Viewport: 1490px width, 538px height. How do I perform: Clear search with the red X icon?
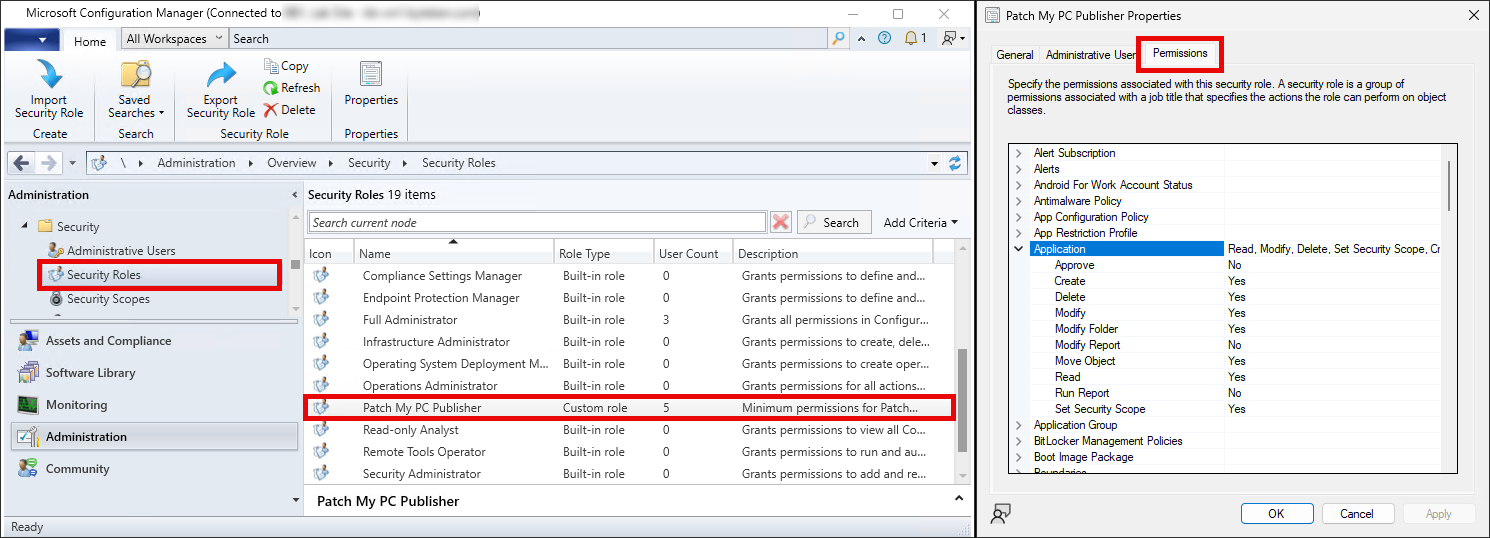(781, 222)
